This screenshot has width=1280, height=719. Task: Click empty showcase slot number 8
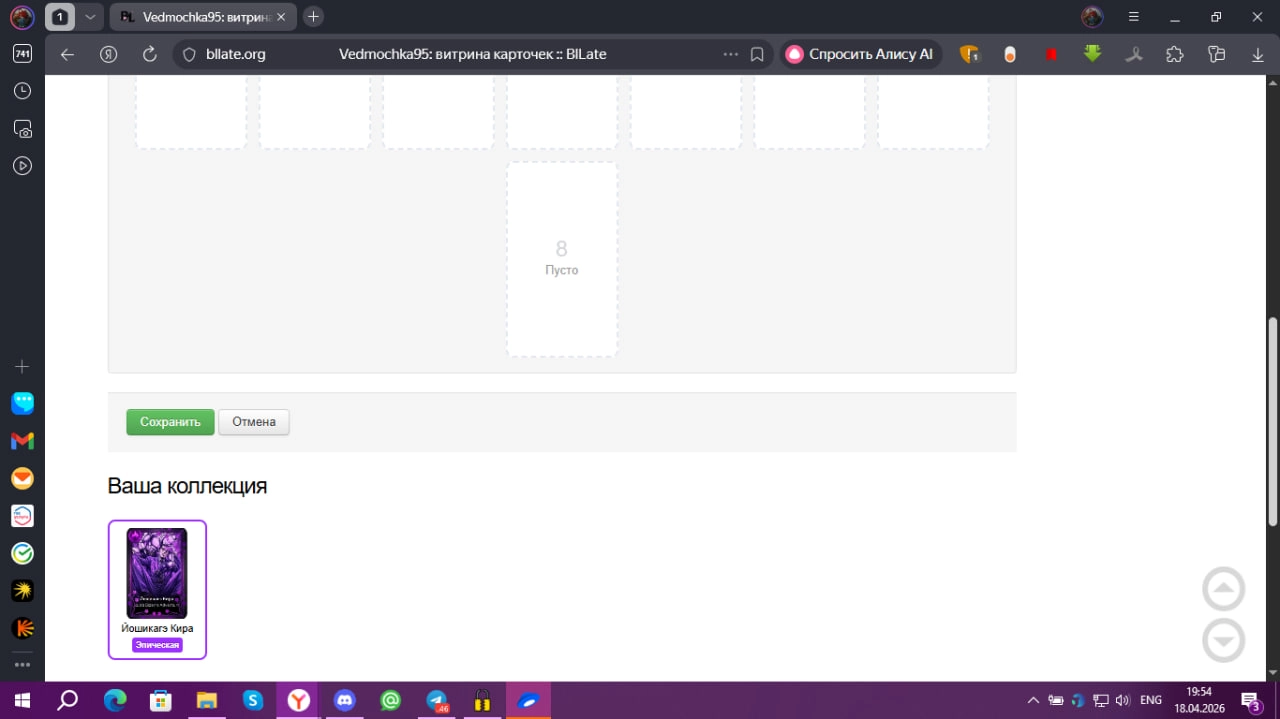(562, 259)
